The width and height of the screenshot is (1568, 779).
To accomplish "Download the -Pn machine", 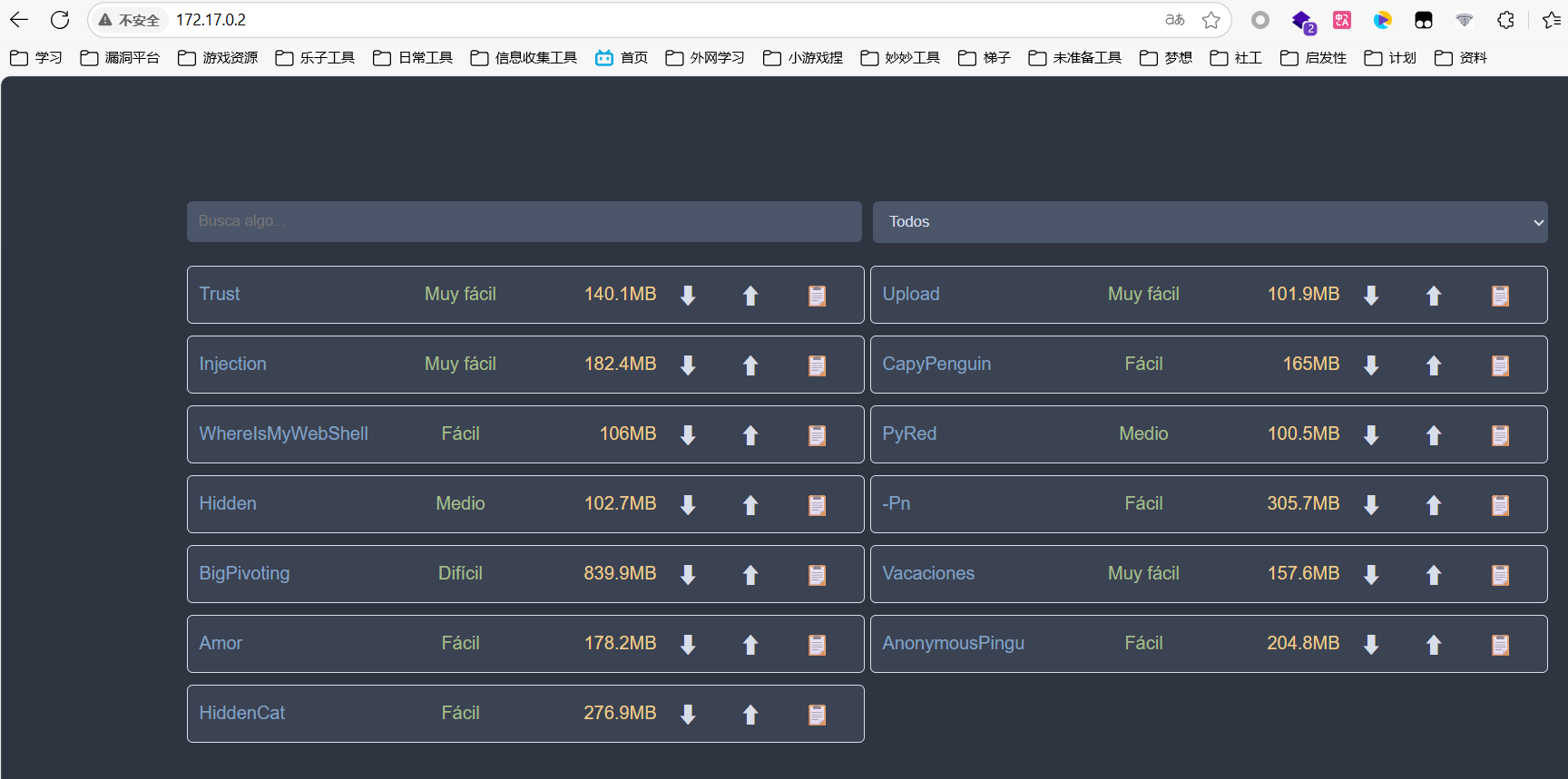I will pyautogui.click(x=1371, y=505).
